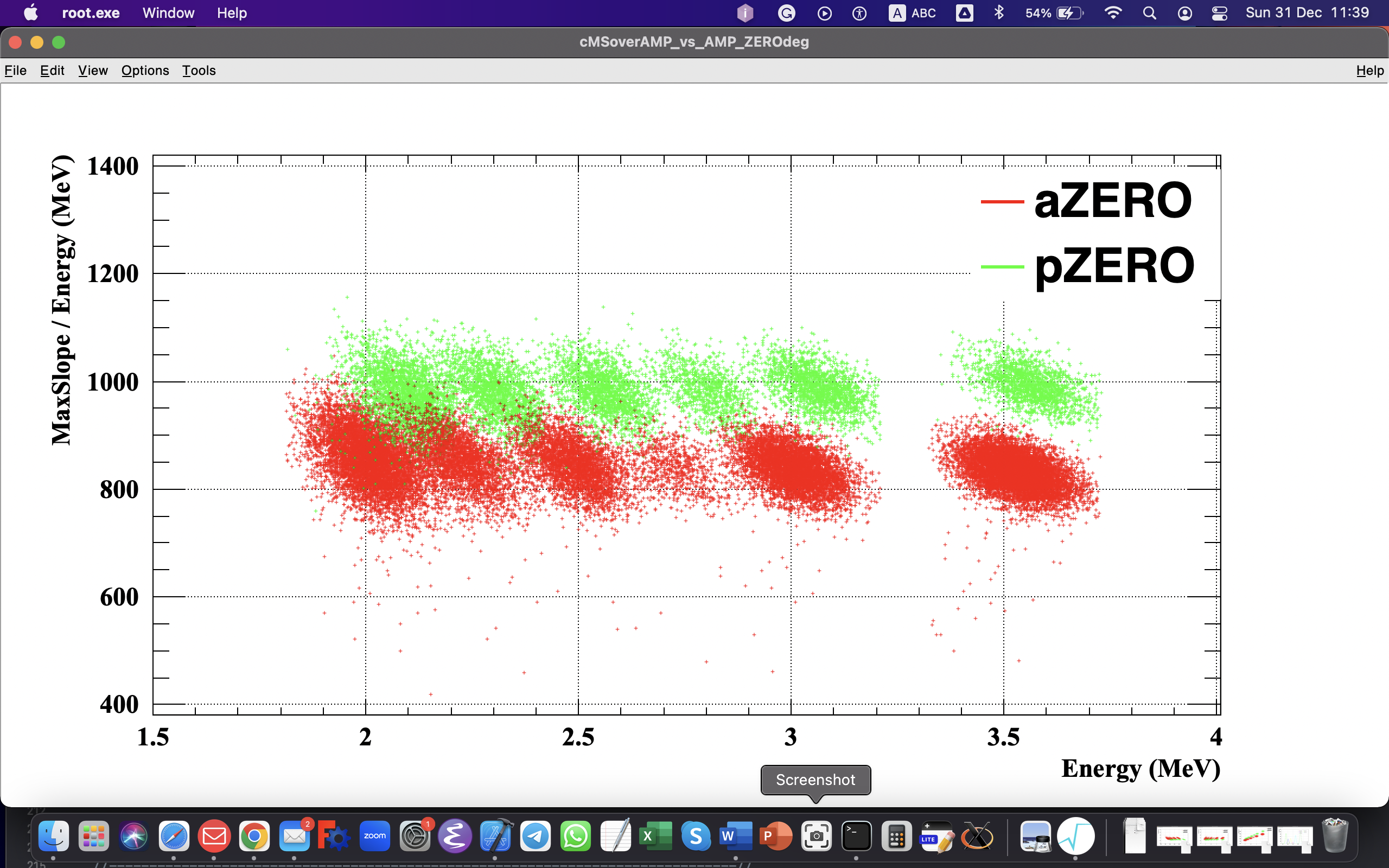Open Microsoft Excel from the dock
Image resolution: width=1389 pixels, height=868 pixels.
pos(655,836)
